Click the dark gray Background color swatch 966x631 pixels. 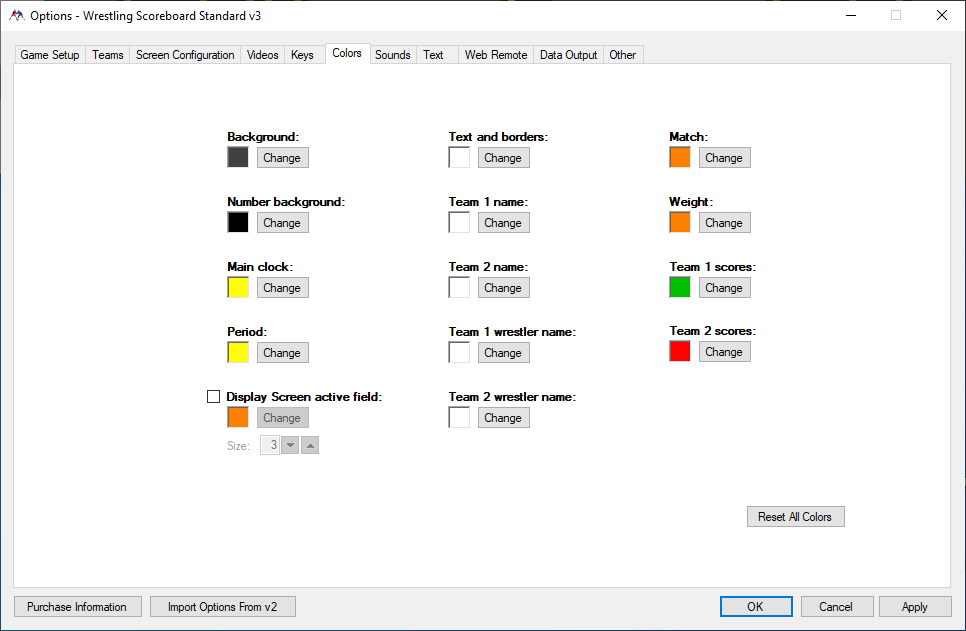[x=238, y=157]
